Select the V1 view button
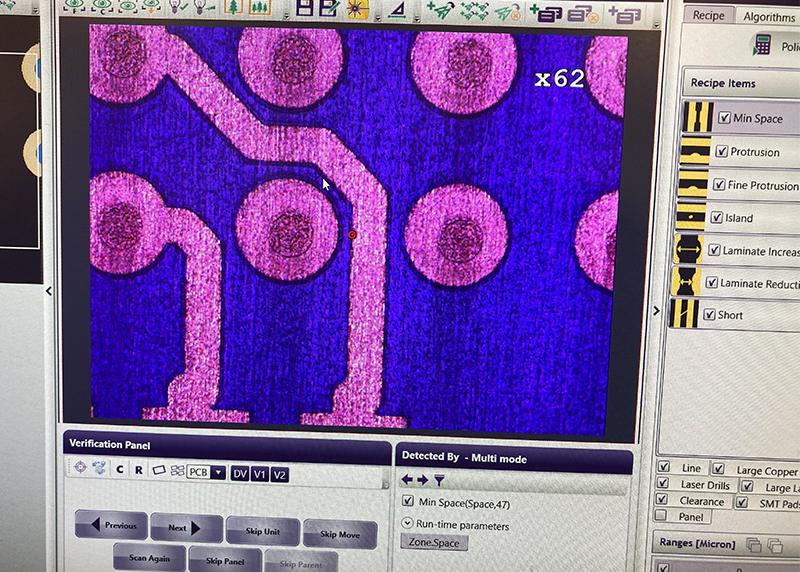The width and height of the screenshot is (800, 572). (x=260, y=475)
